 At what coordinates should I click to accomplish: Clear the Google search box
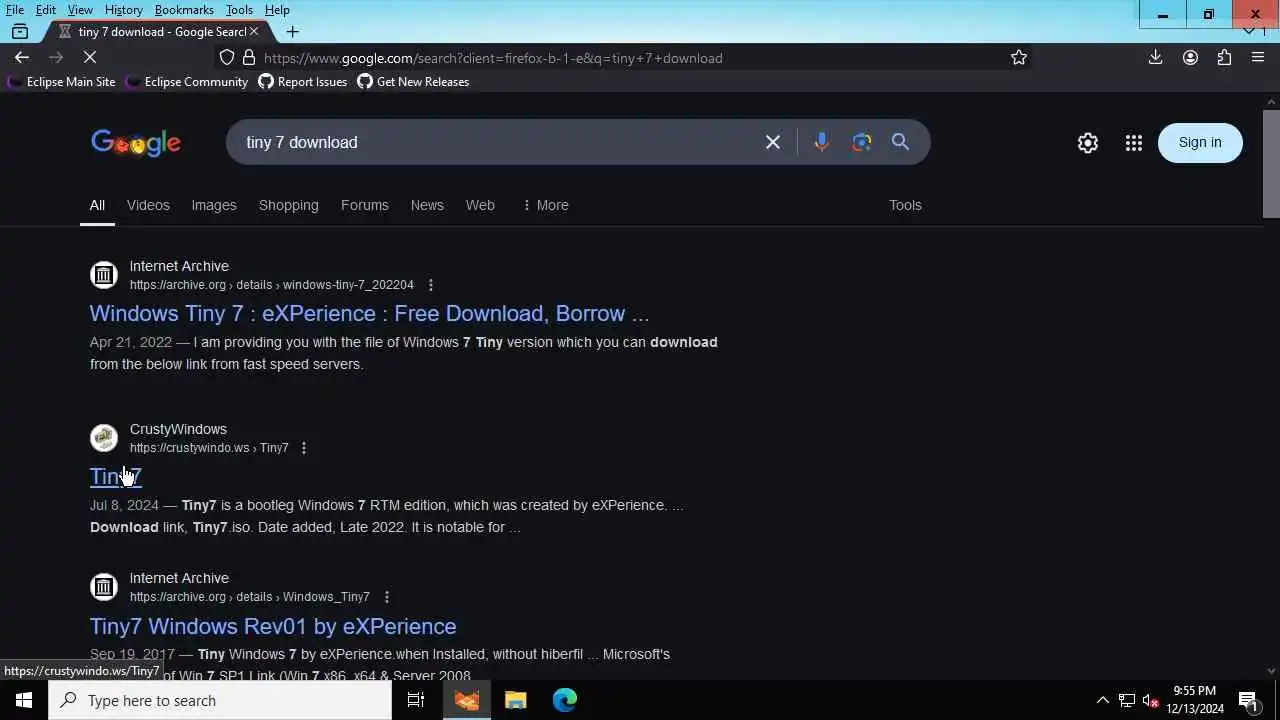pos(773,142)
